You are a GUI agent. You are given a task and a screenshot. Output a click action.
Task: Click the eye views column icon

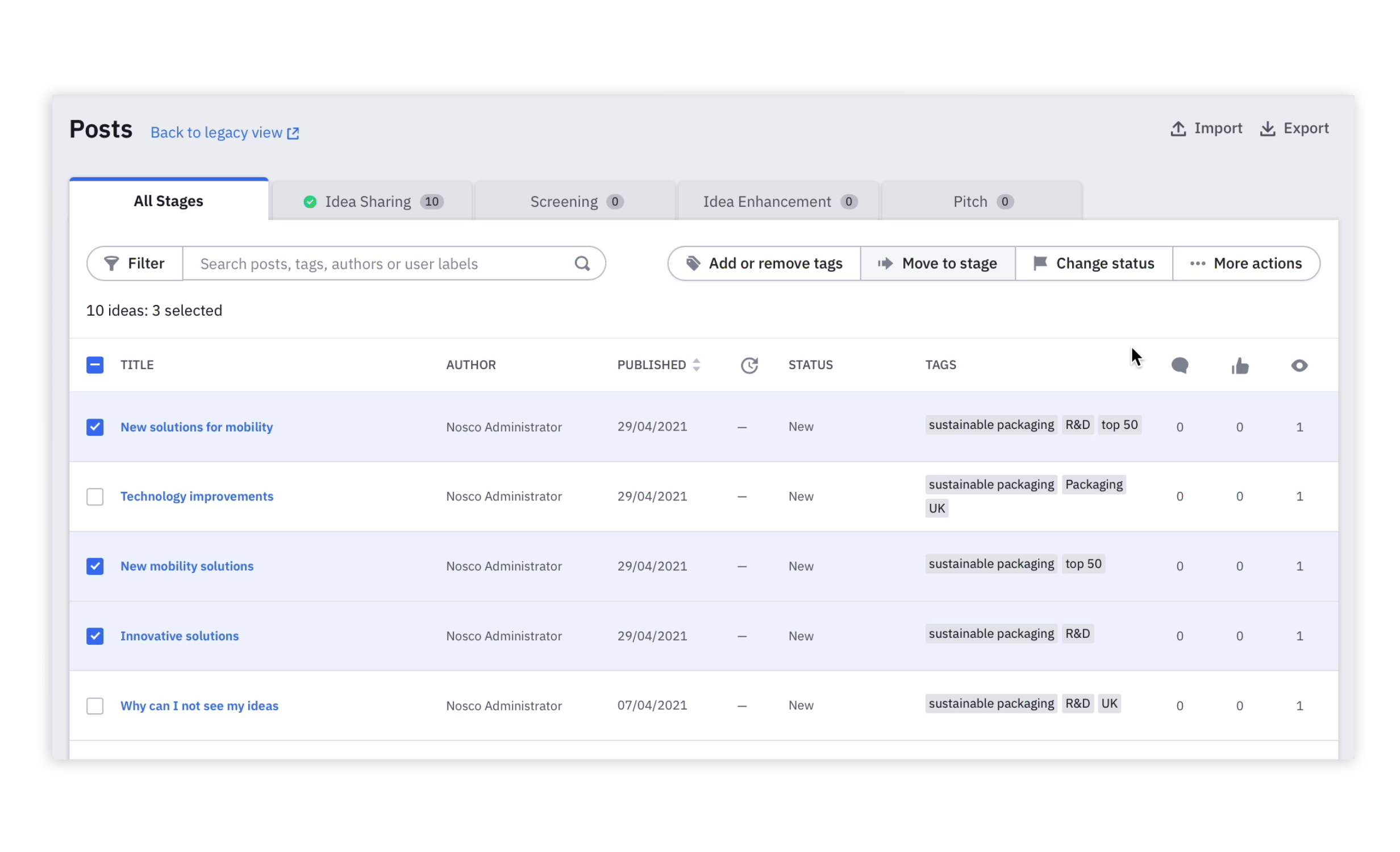click(1299, 366)
